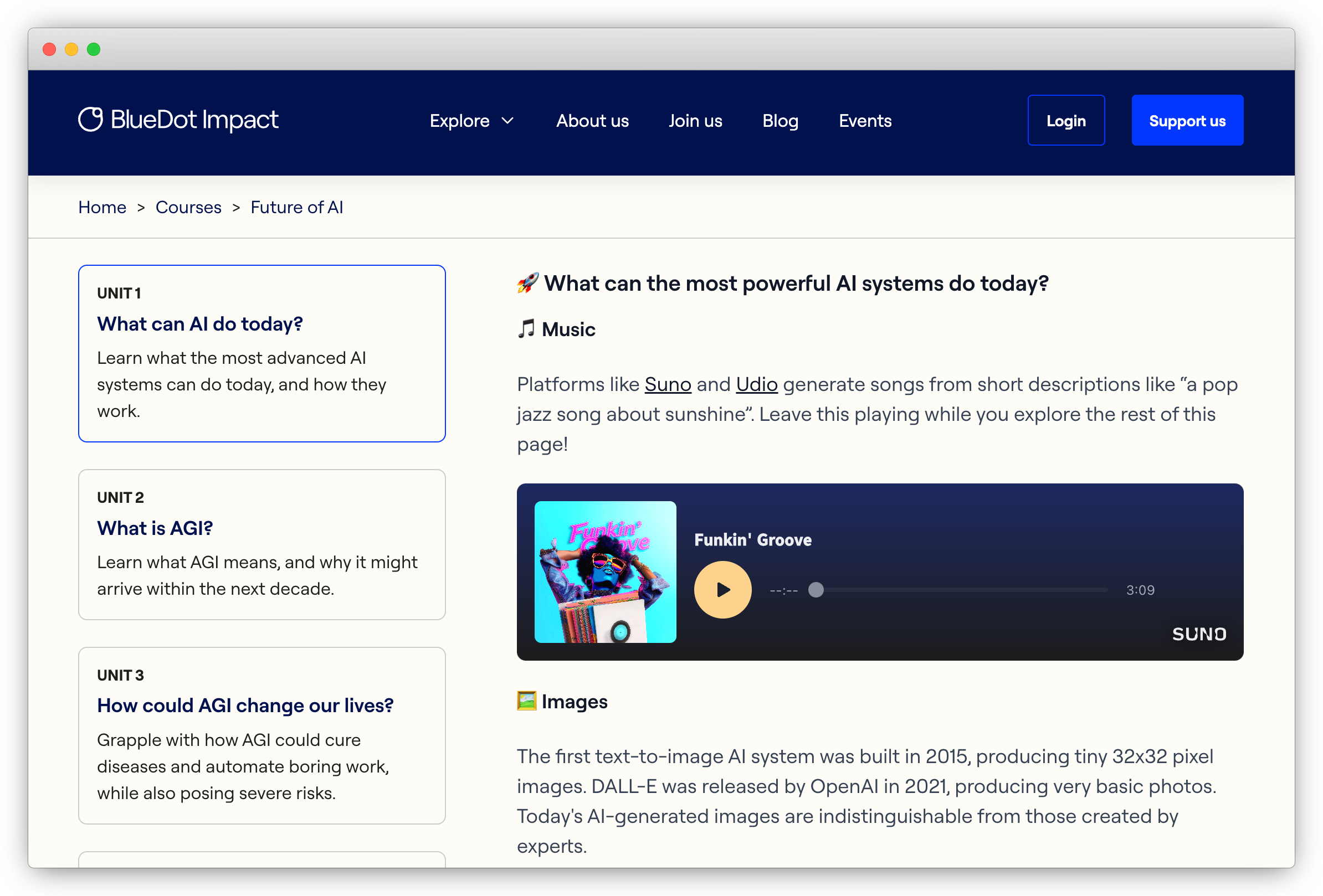Click the picture icon beside Images
The width and height of the screenshot is (1323, 896).
(526, 701)
